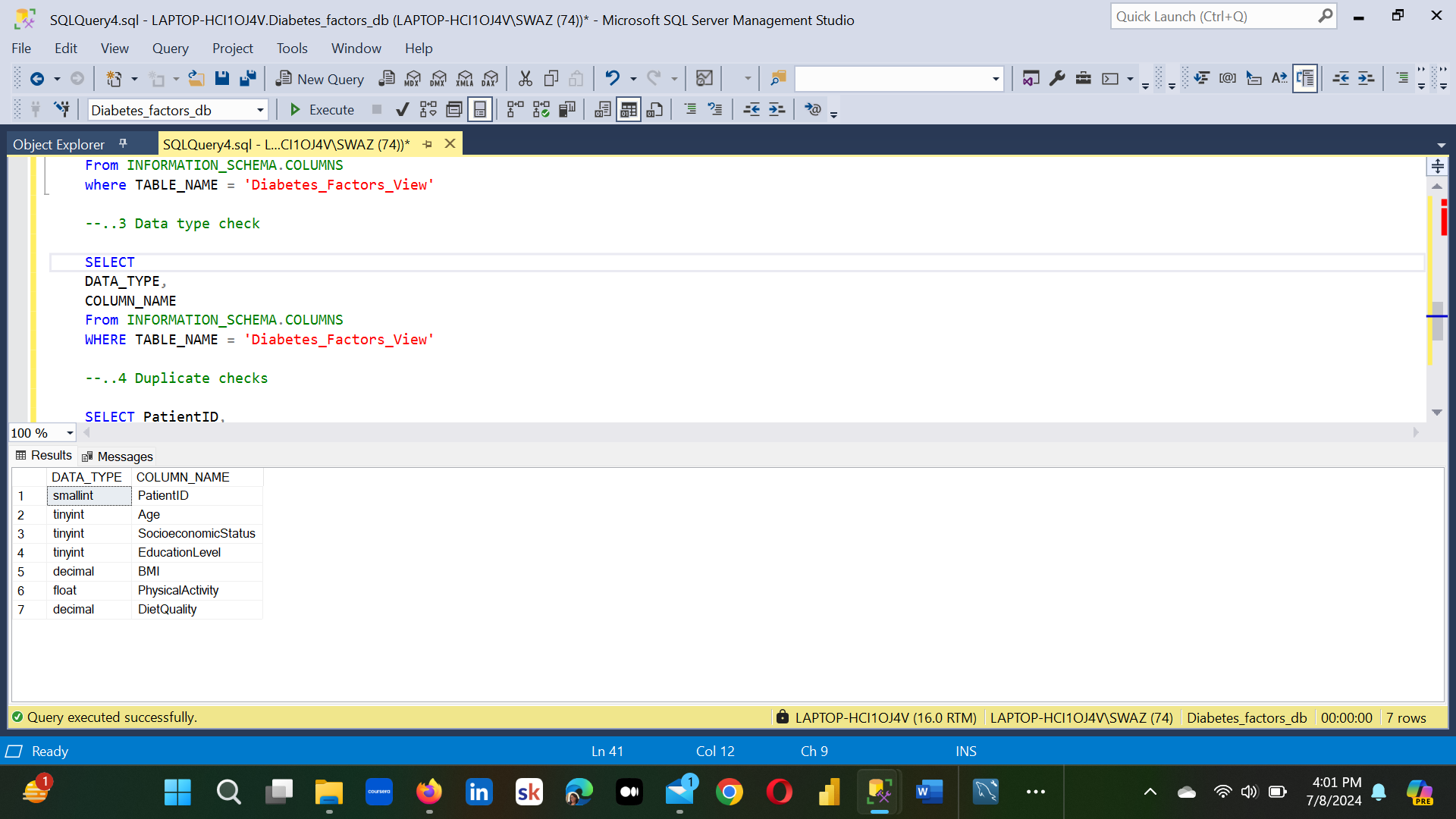This screenshot has height=819, width=1456.
Task: Switch to the Object Explorer tab
Action: coord(58,144)
